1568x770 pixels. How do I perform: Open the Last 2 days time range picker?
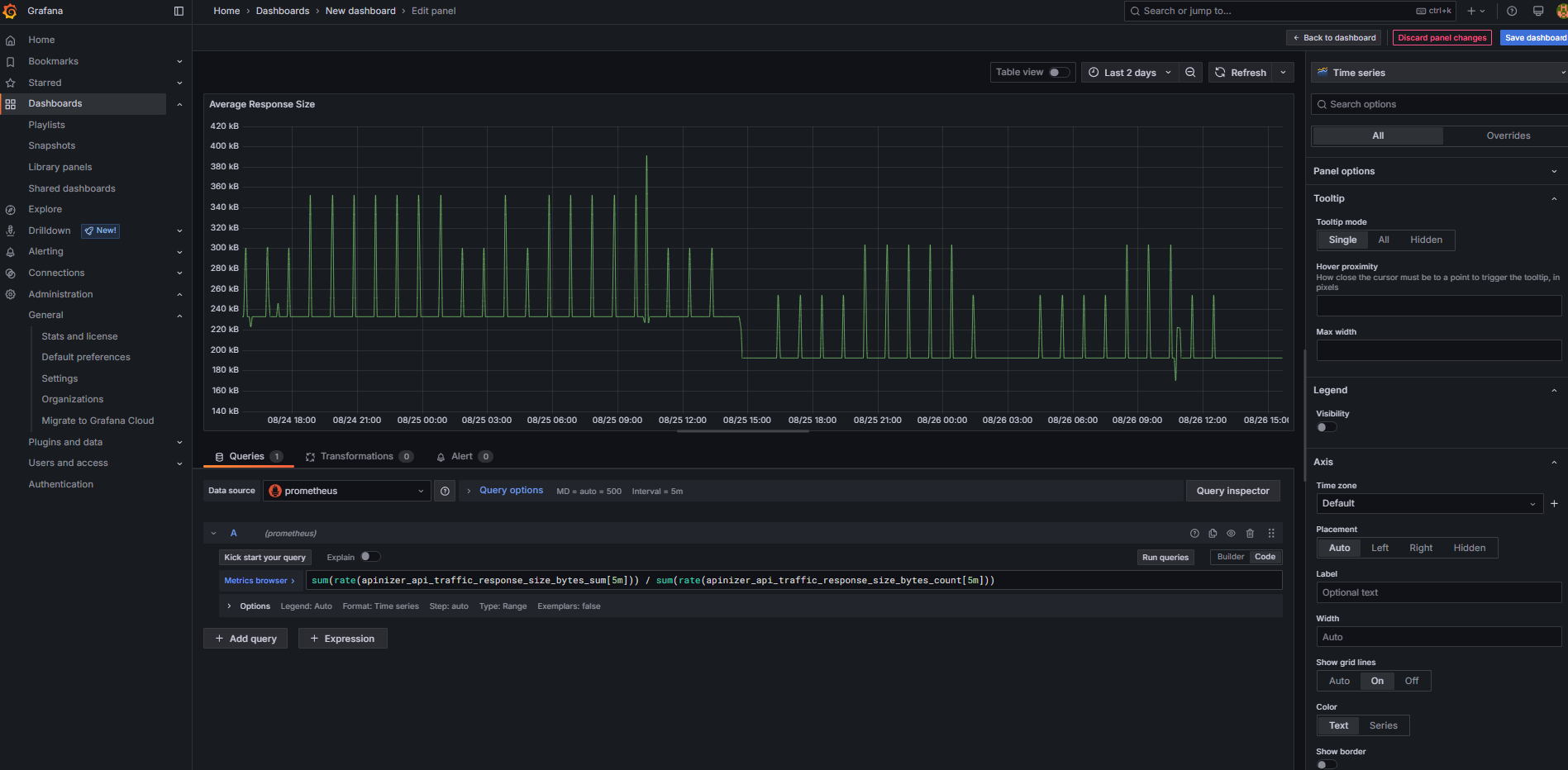pyautogui.click(x=1130, y=73)
